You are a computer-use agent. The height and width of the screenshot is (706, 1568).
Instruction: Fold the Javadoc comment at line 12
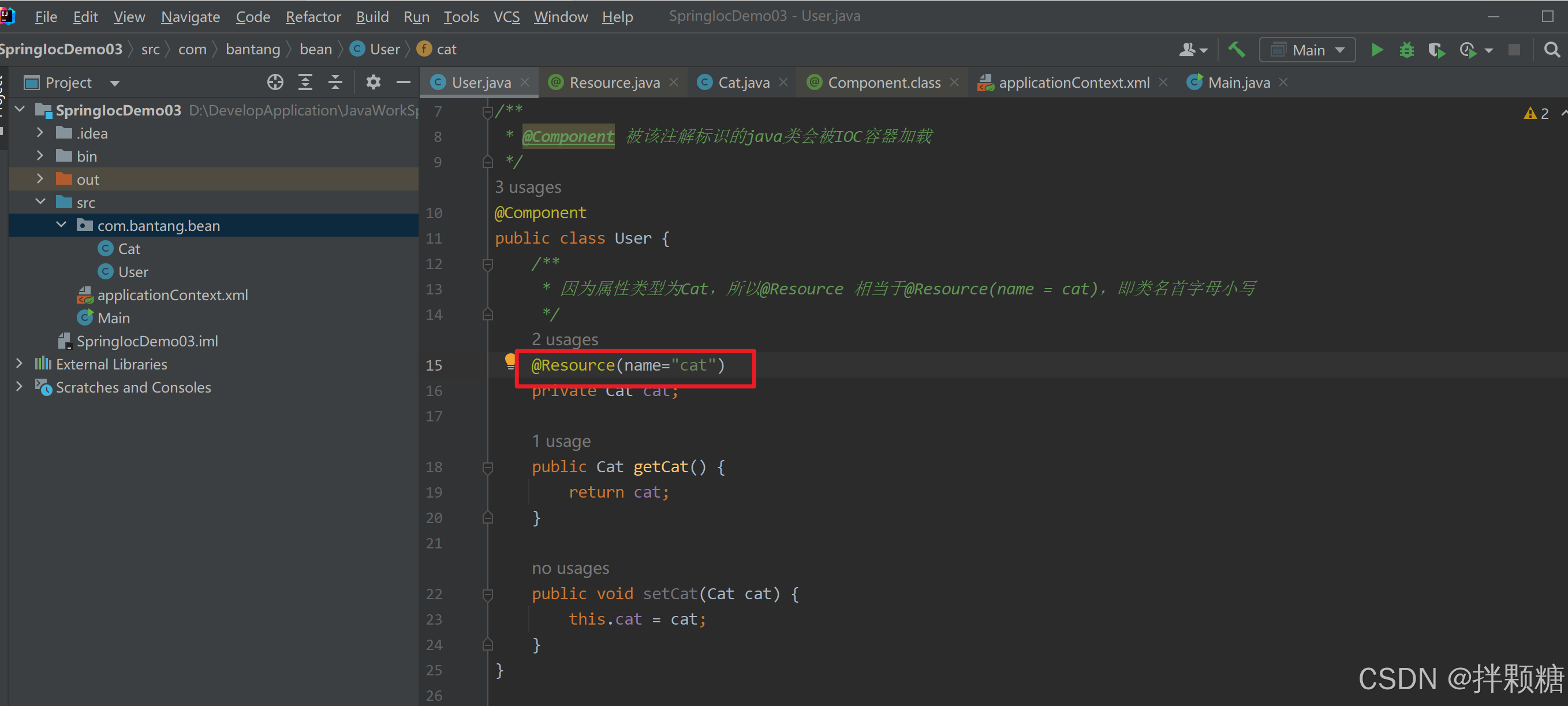click(488, 264)
